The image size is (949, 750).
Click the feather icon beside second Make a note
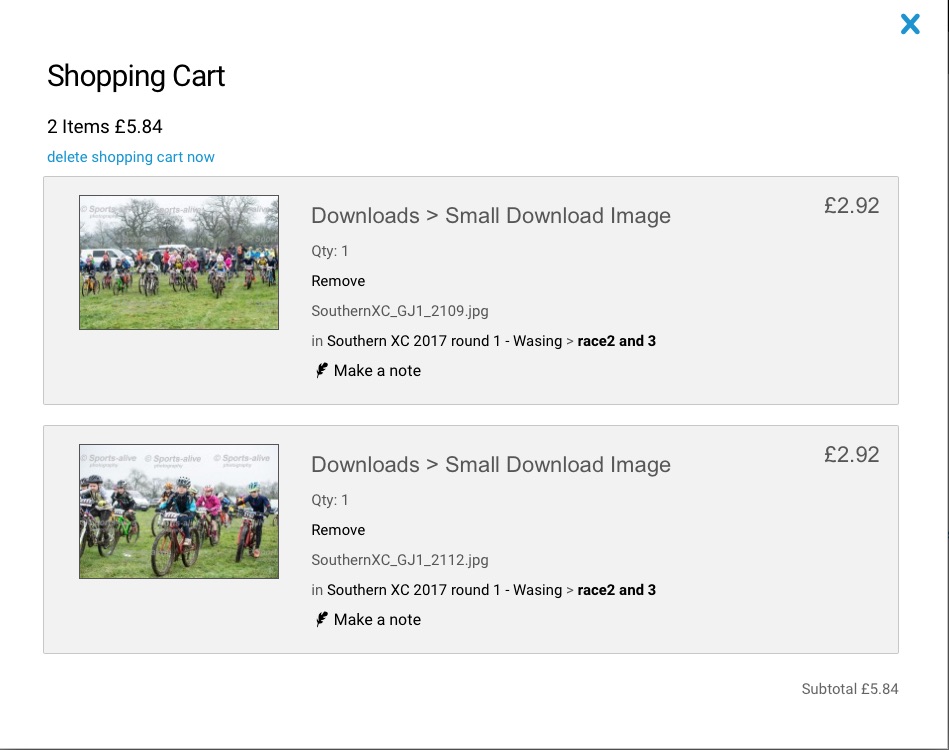tap(321, 619)
